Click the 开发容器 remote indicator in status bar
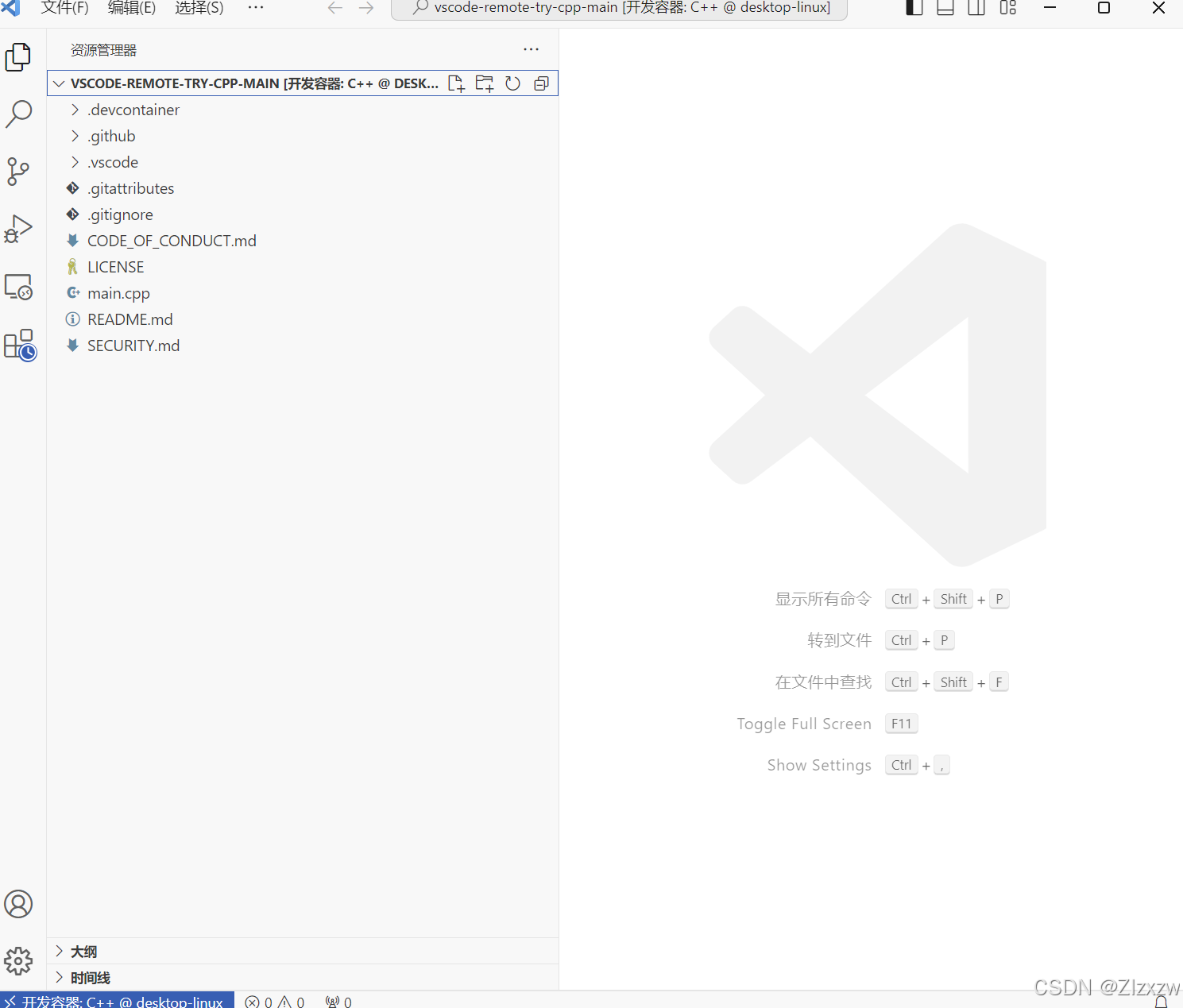Image resolution: width=1183 pixels, height=1008 pixels. (x=116, y=1001)
